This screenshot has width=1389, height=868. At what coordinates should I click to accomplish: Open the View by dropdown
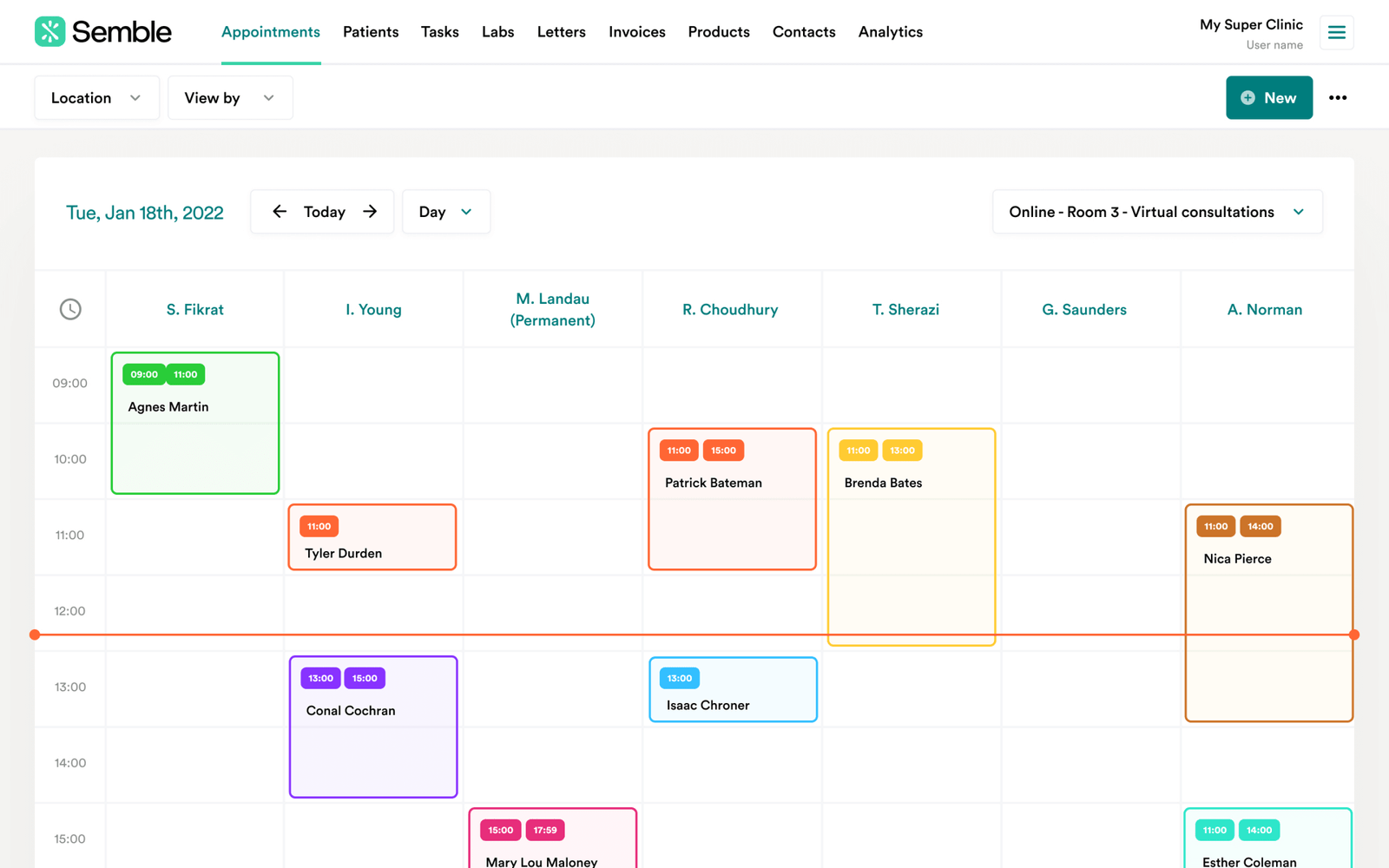[229, 98]
